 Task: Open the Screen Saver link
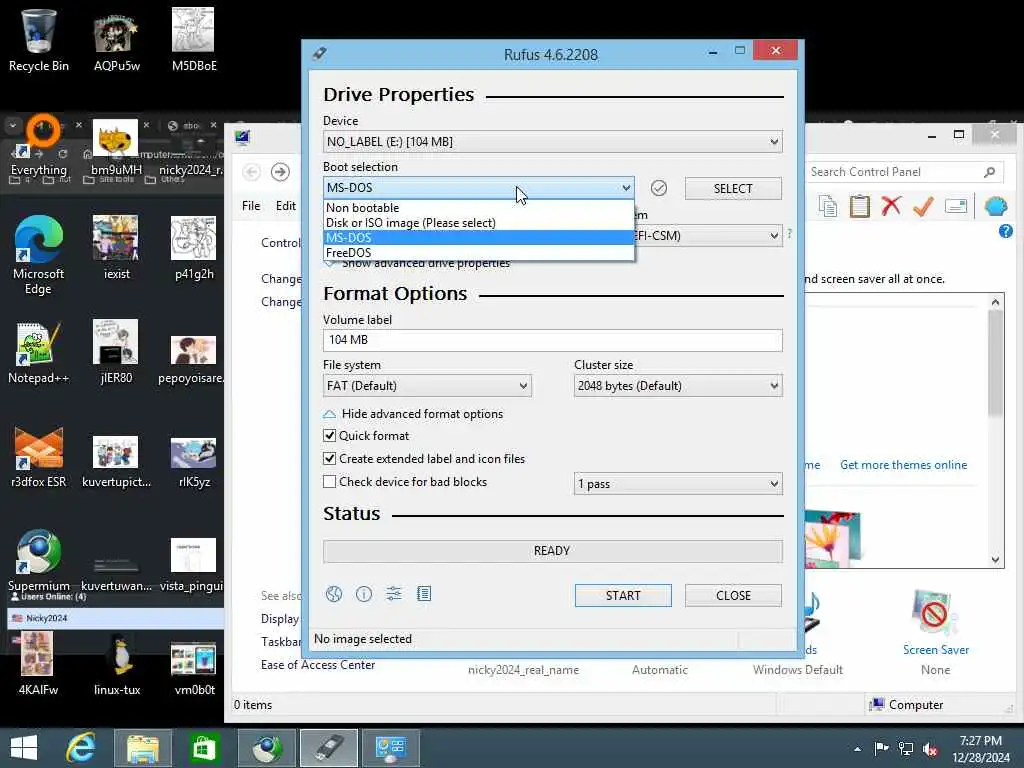[935, 650]
